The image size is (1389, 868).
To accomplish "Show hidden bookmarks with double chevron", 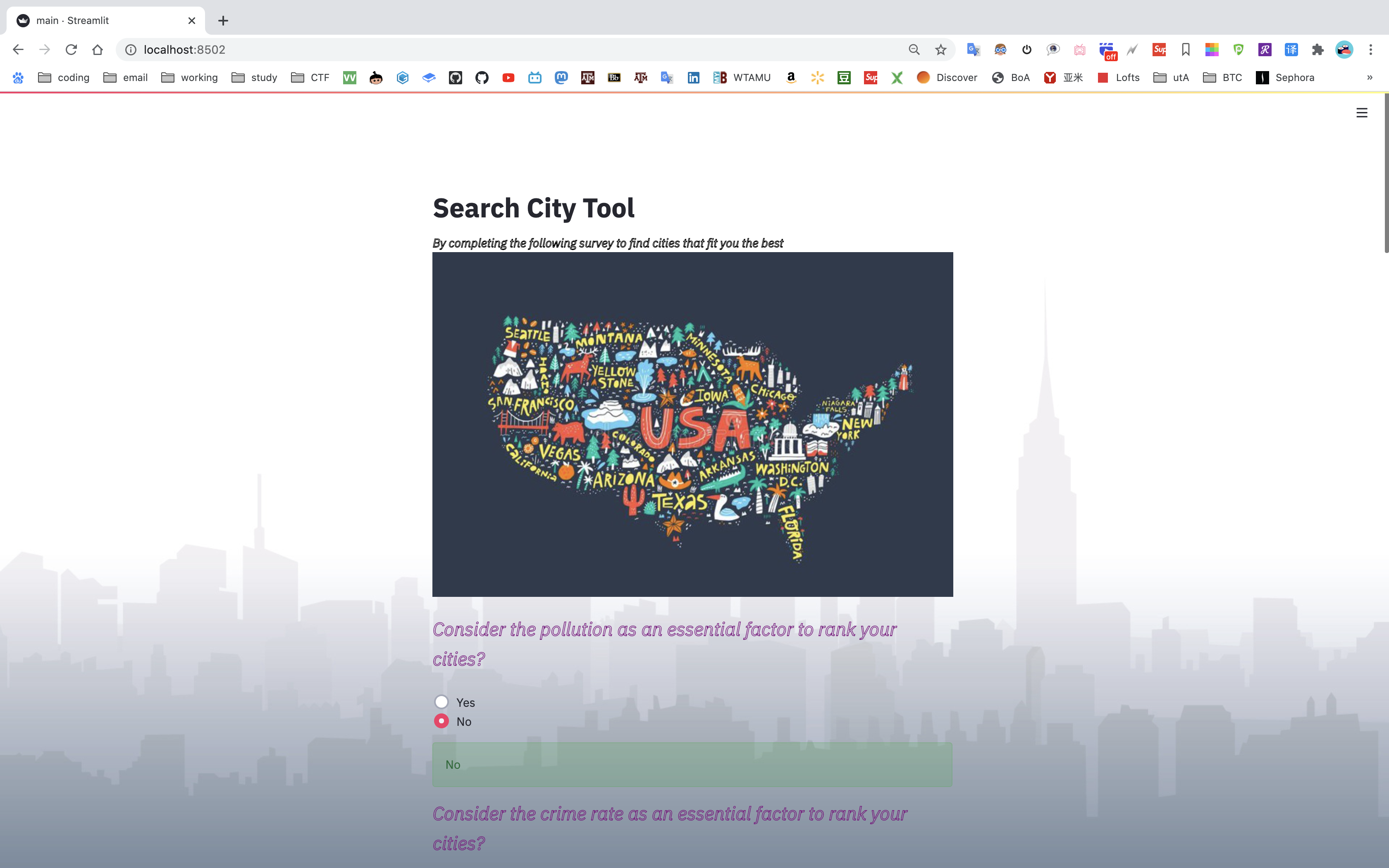I will [x=1370, y=78].
